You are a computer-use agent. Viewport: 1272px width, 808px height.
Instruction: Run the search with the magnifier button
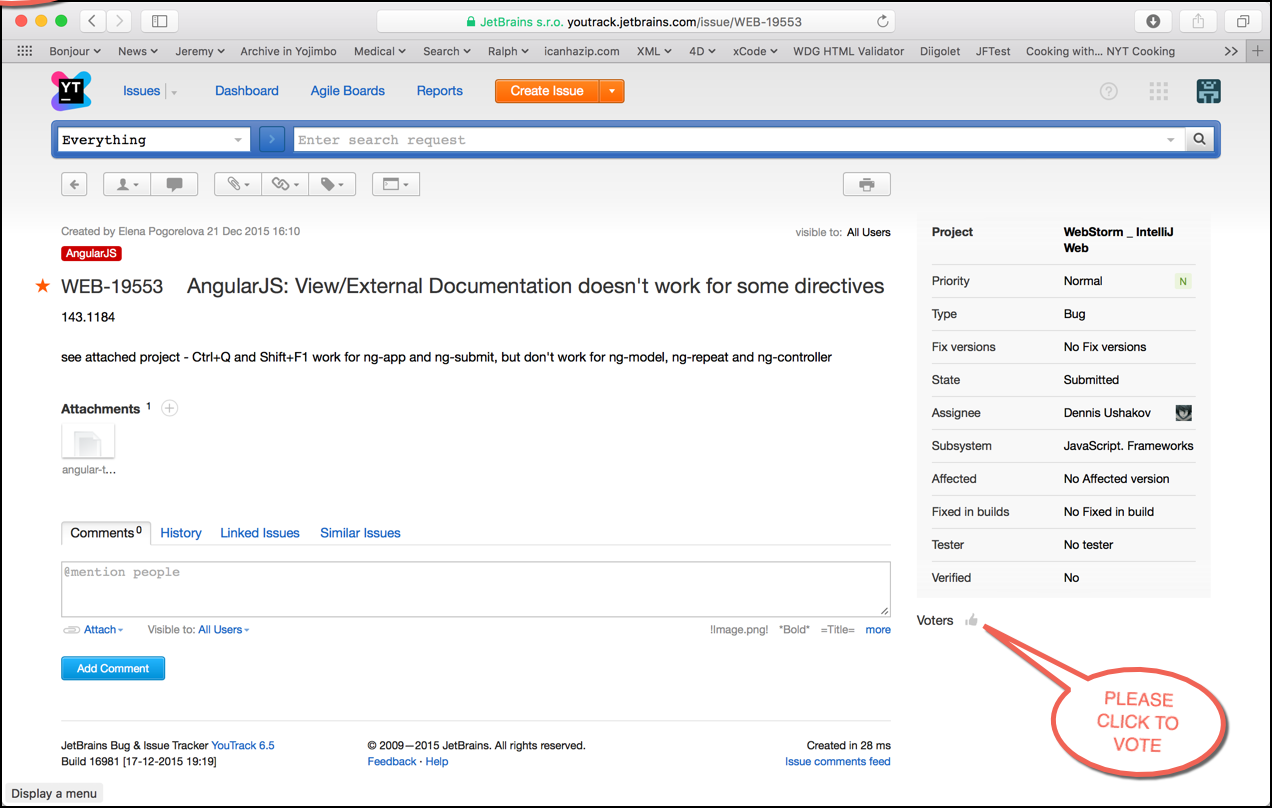tap(1200, 140)
